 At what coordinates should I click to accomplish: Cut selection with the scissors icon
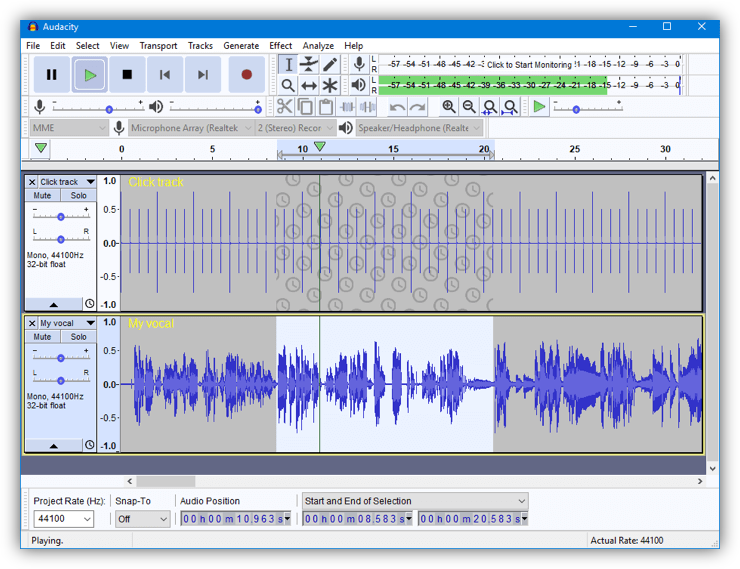point(285,107)
